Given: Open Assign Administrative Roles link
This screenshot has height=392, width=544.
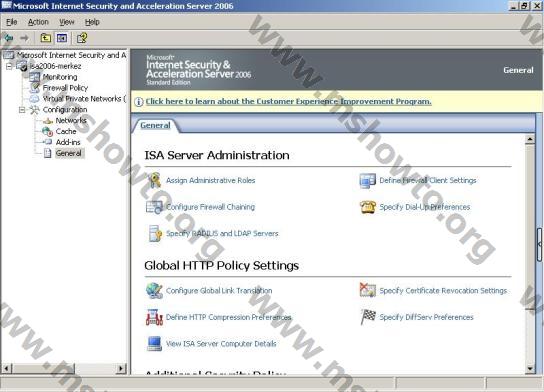Looking at the screenshot, I should [211, 180].
